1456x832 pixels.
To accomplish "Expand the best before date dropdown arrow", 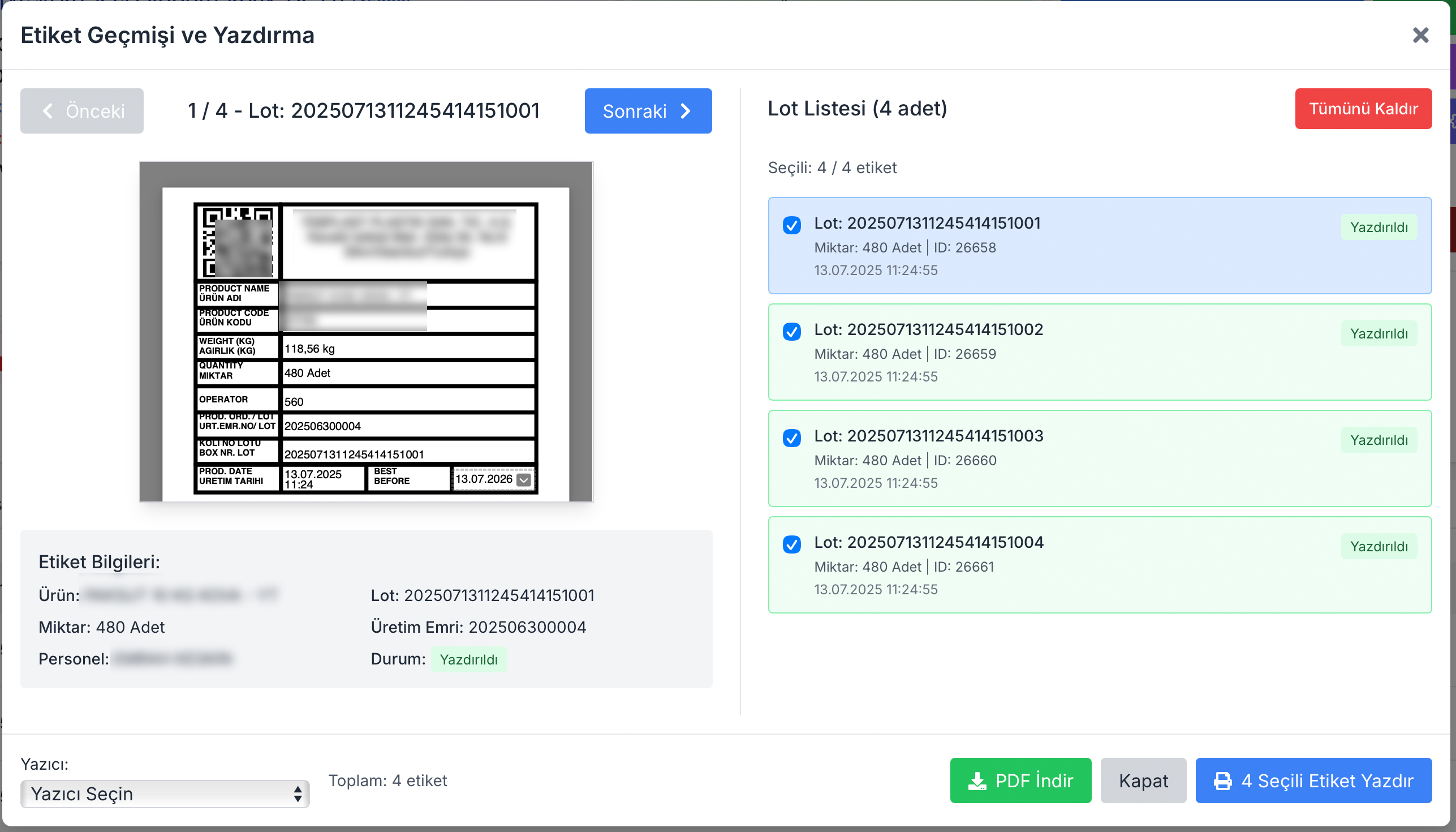I will [x=523, y=480].
